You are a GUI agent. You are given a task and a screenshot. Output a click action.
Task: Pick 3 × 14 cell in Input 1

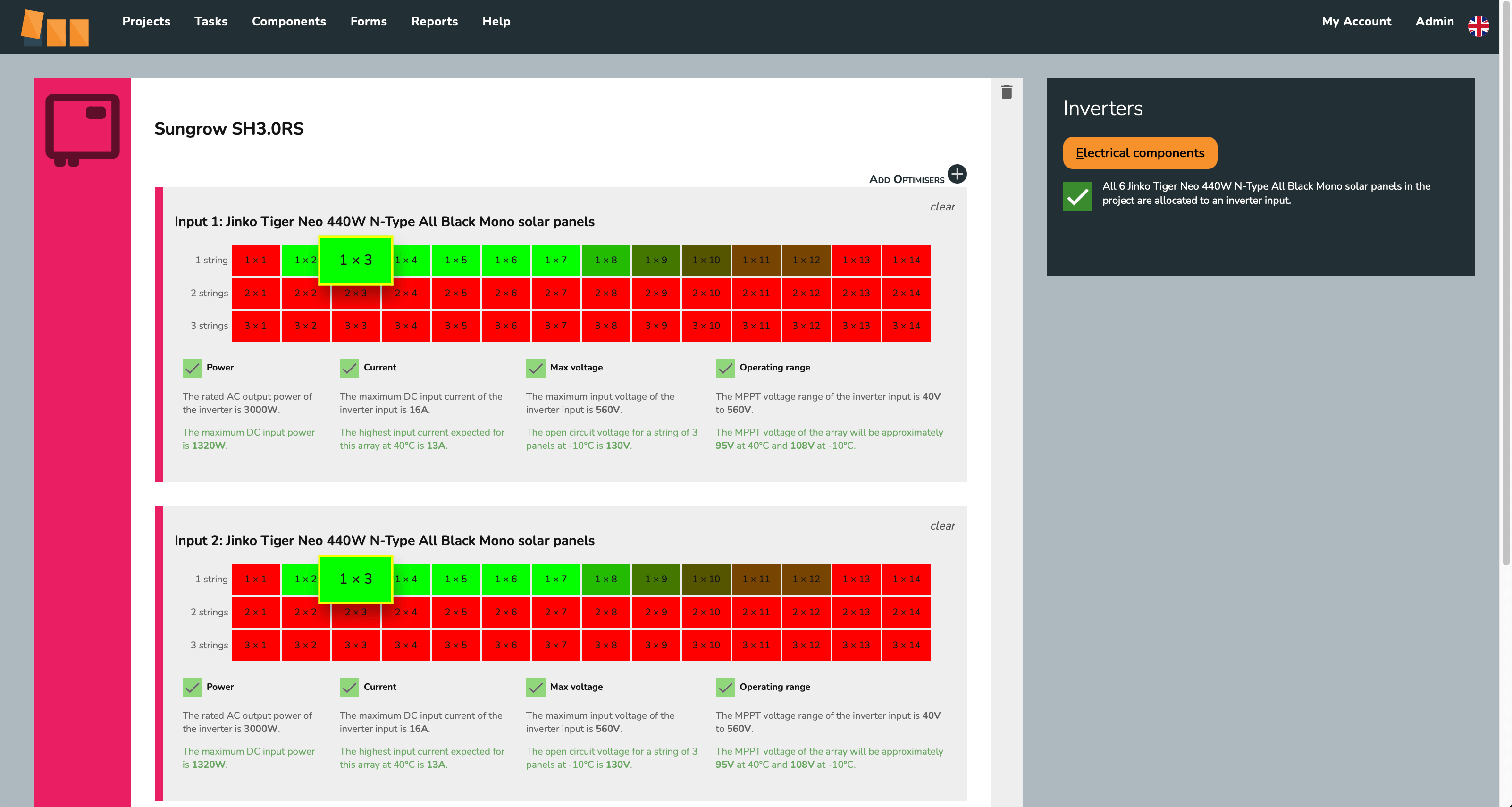[x=906, y=326]
